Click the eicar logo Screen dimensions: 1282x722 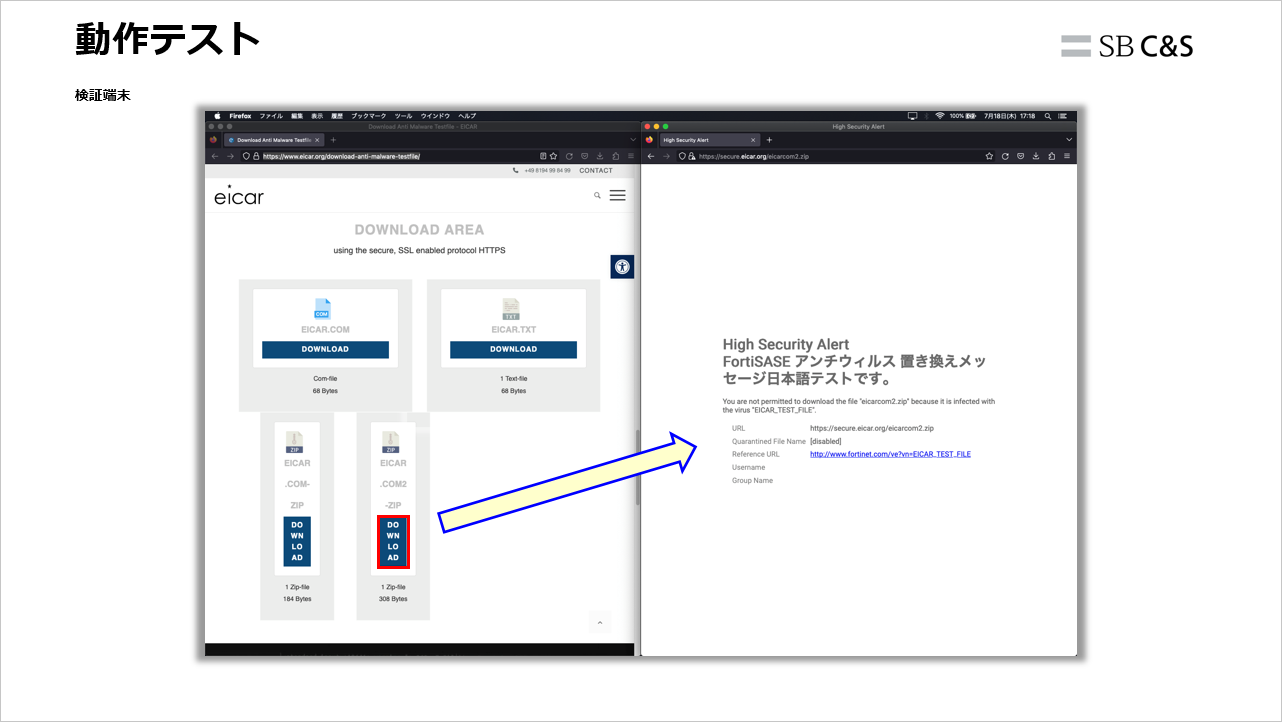tap(239, 196)
